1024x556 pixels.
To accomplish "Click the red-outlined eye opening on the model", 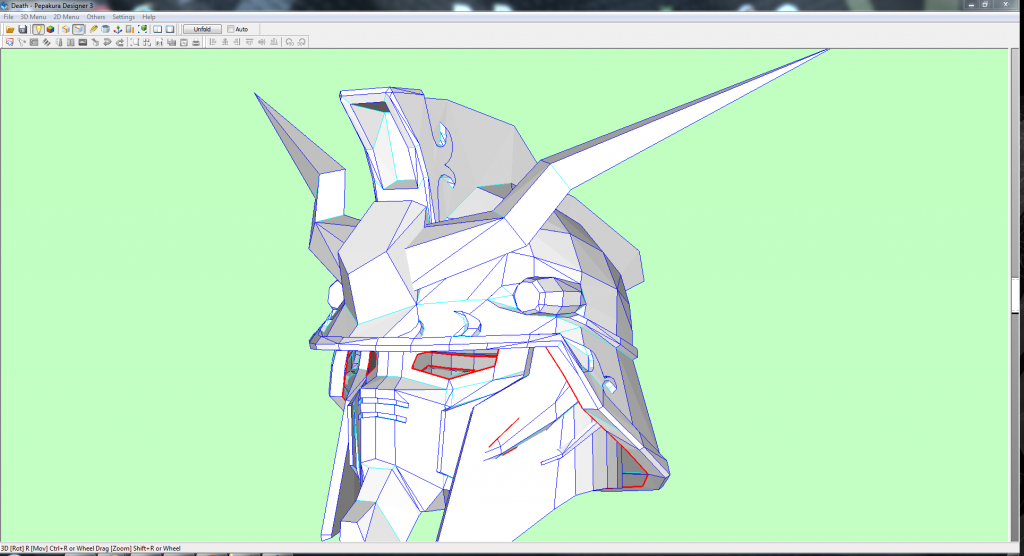I will [x=455, y=364].
